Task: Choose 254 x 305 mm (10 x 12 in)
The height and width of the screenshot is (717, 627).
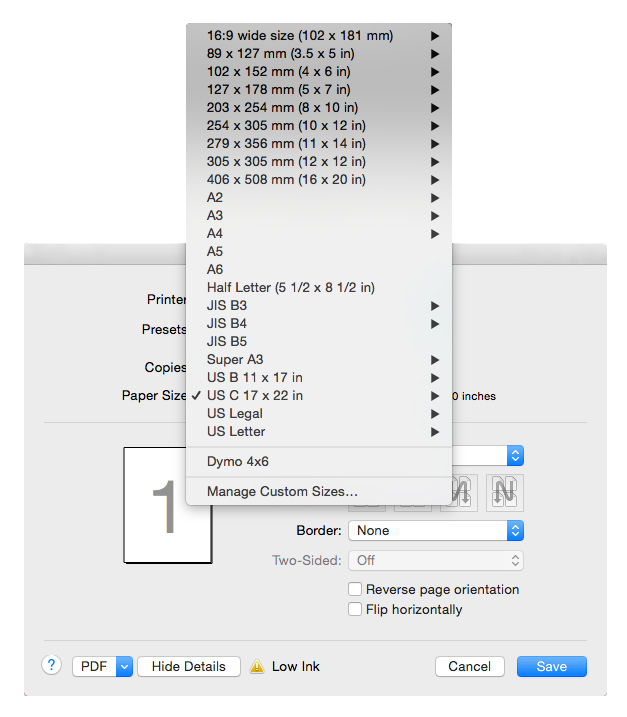Action: tap(319, 126)
